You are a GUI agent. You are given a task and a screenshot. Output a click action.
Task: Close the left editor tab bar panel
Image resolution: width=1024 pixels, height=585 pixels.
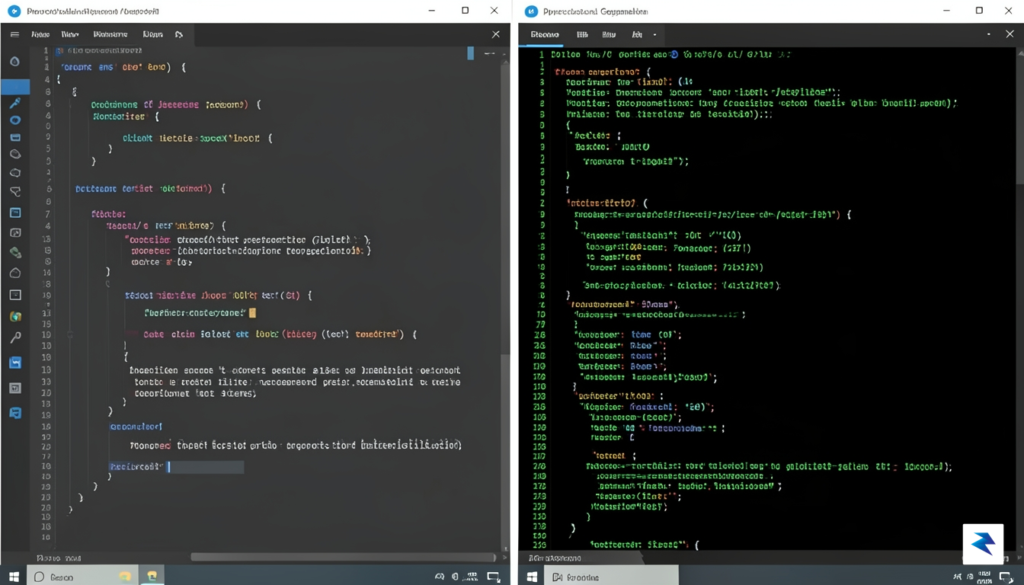pyautogui.click(x=496, y=34)
